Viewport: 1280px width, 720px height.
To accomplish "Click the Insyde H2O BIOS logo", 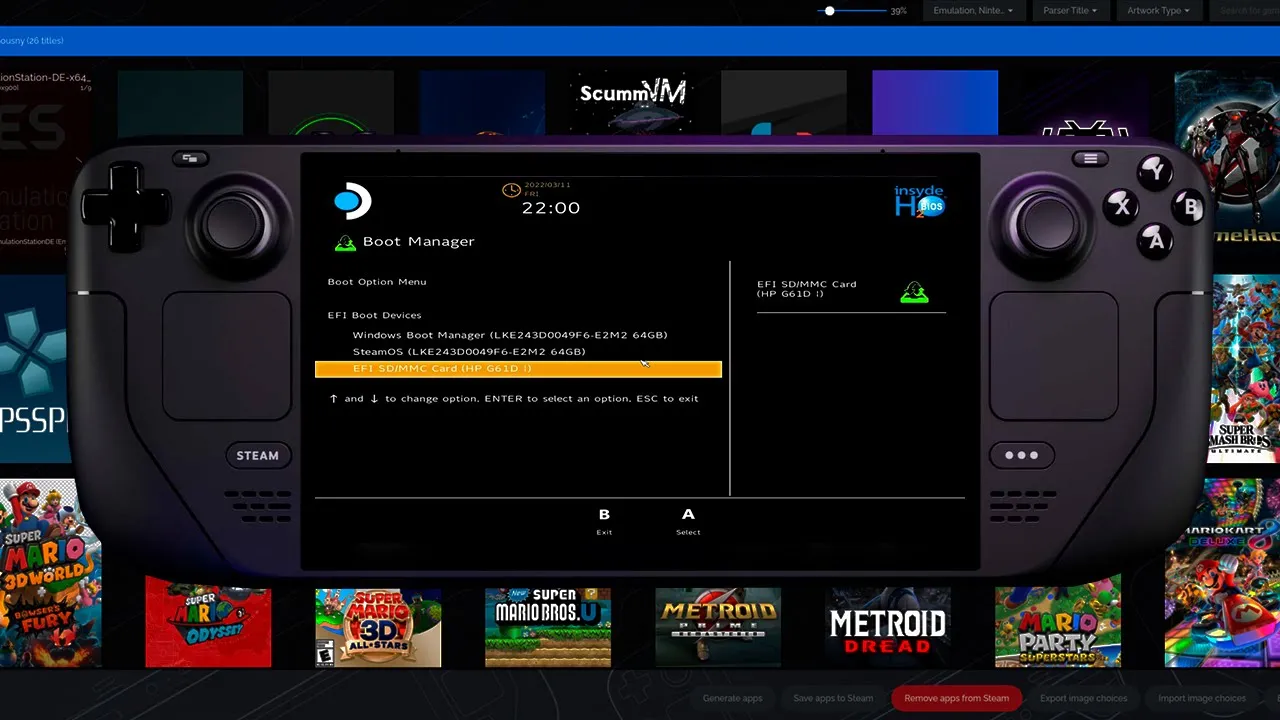I will (919, 201).
